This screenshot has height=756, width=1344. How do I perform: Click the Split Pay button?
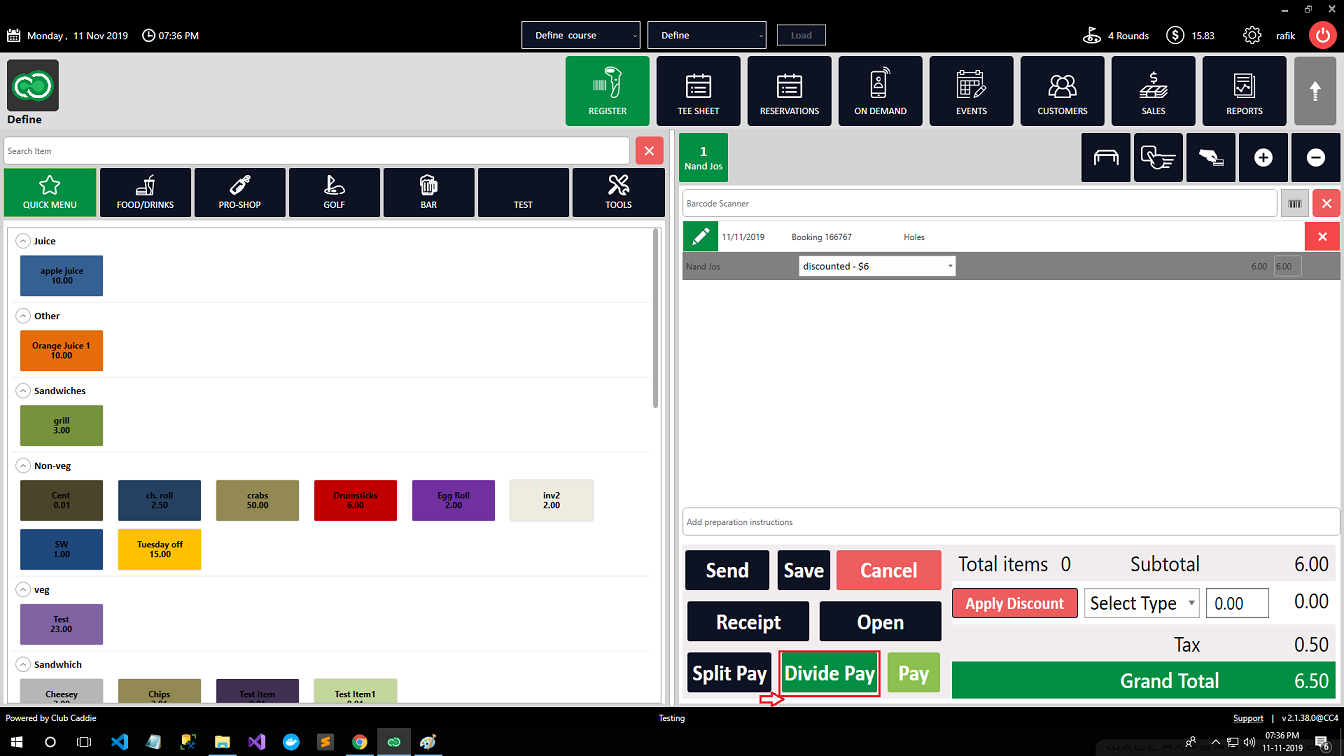tap(729, 673)
